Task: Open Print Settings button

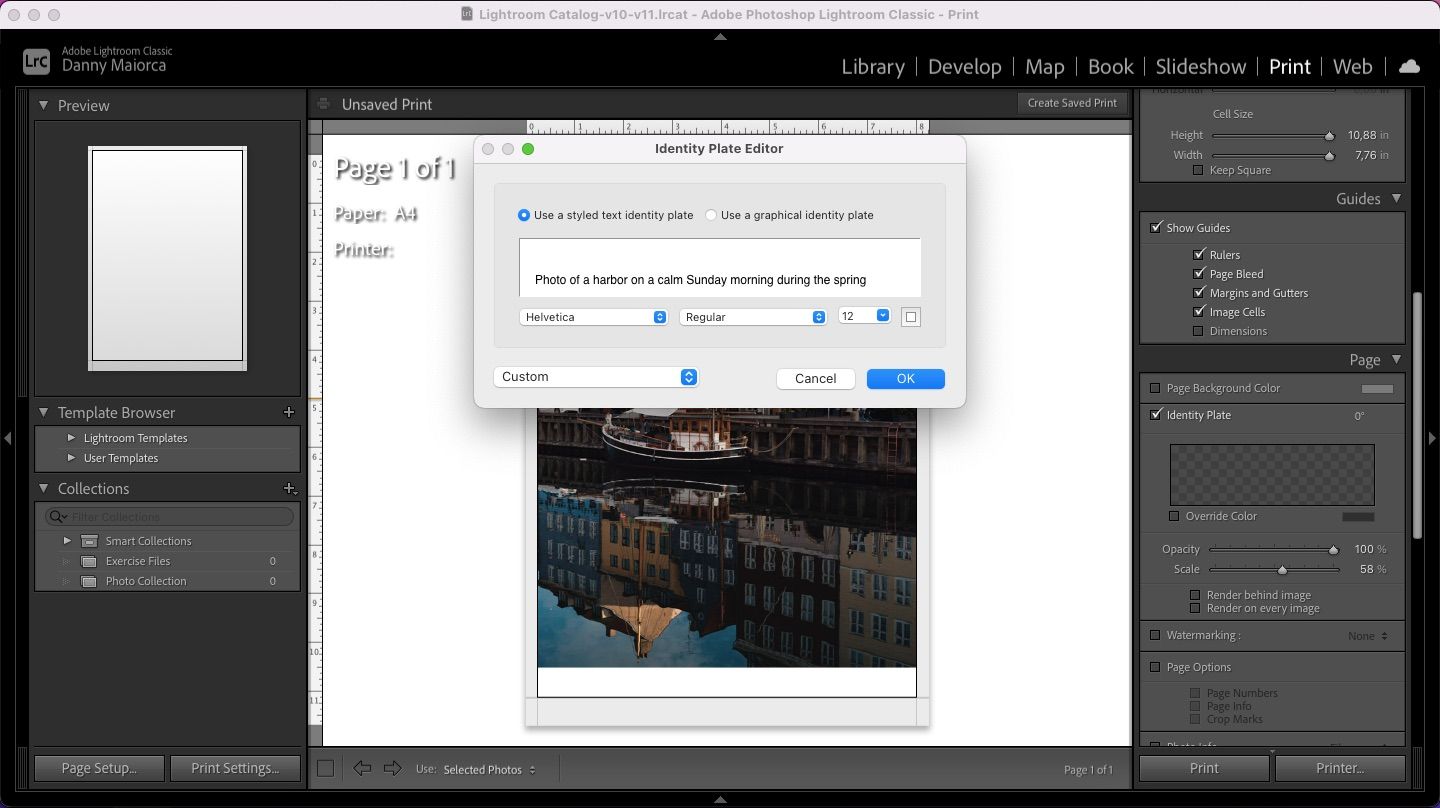Action: click(x=235, y=768)
